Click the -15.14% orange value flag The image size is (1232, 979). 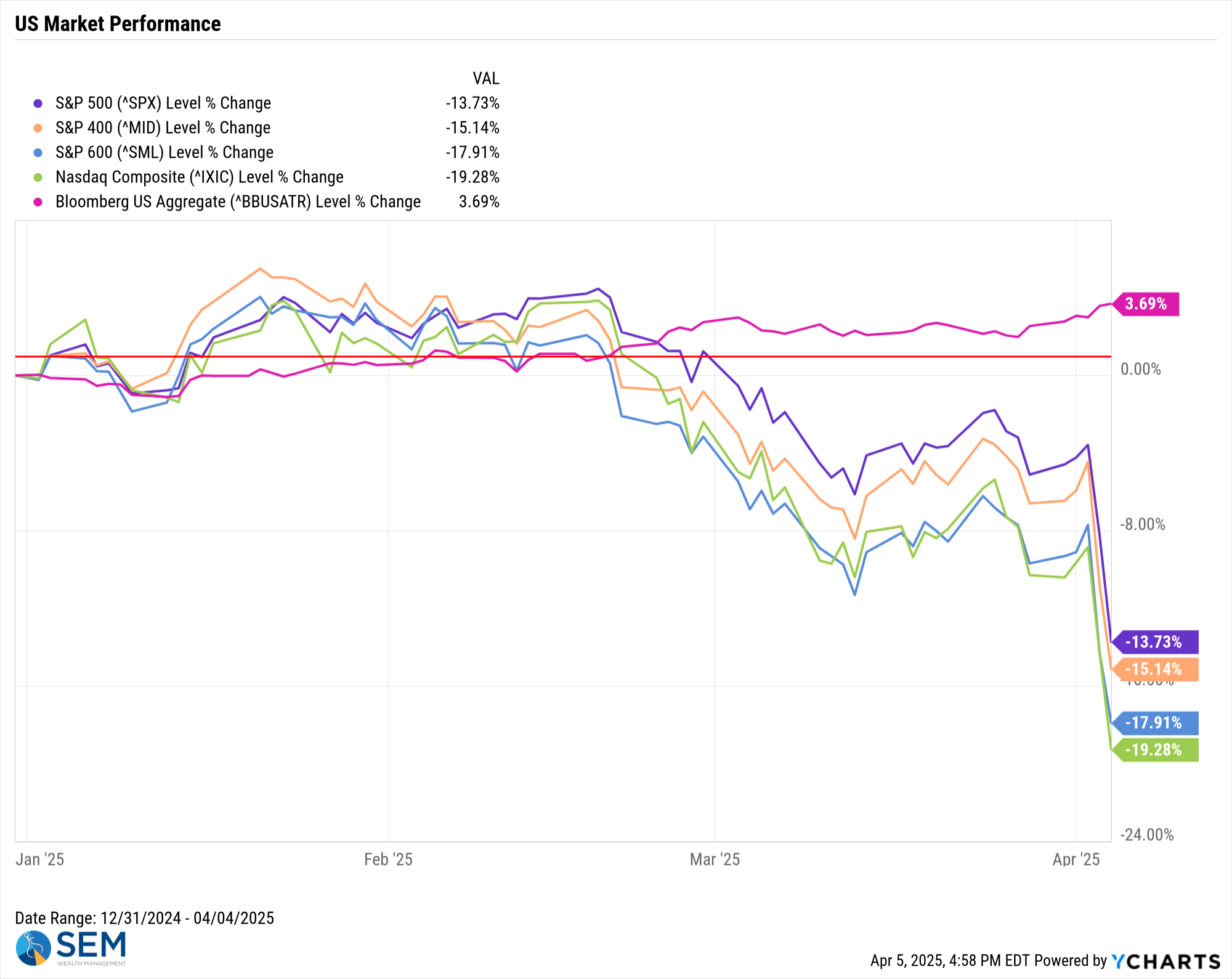1155,669
